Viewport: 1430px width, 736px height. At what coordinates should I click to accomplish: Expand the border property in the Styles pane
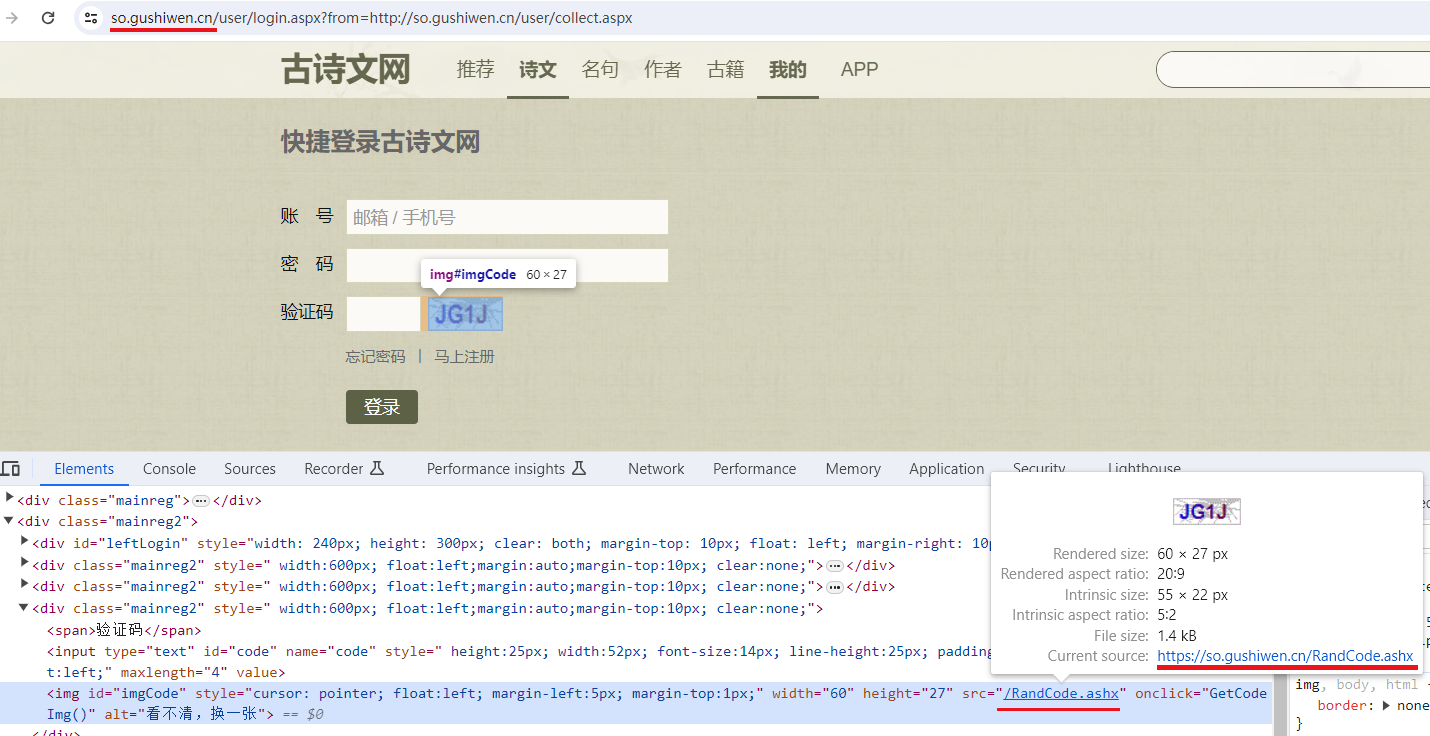[1385, 705]
